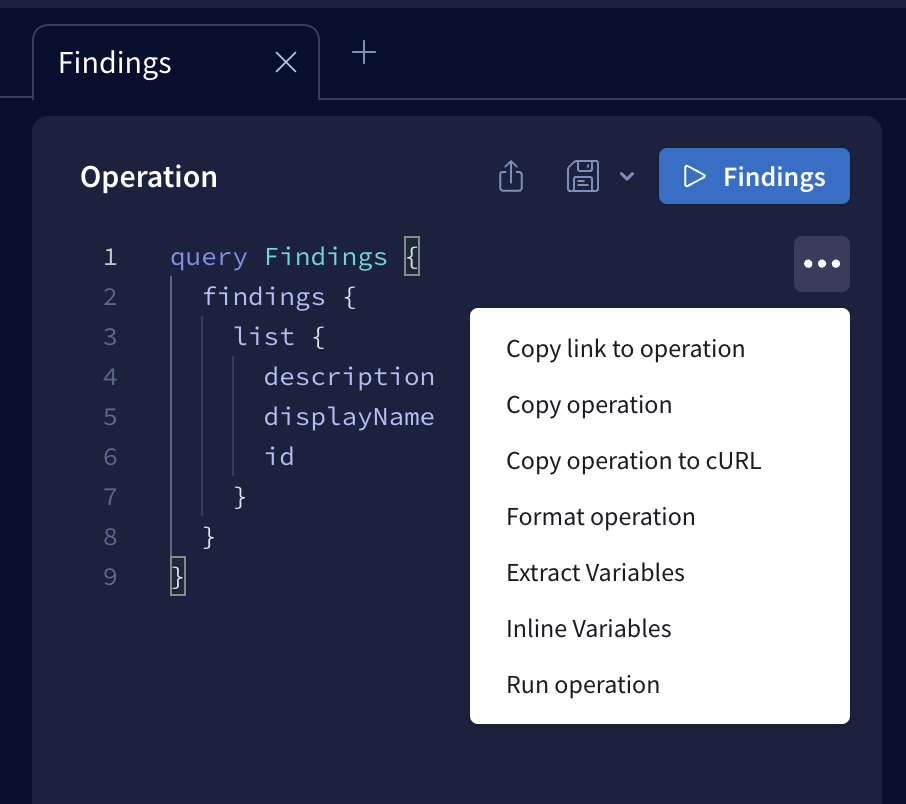Select Copy operation menu entry

click(x=659, y=405)
